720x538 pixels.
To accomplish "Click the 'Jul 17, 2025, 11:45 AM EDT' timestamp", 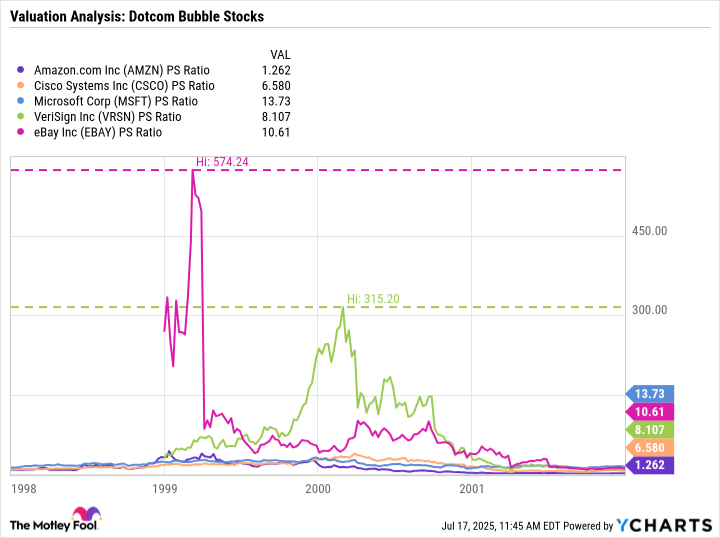I will tap(501, 526).
